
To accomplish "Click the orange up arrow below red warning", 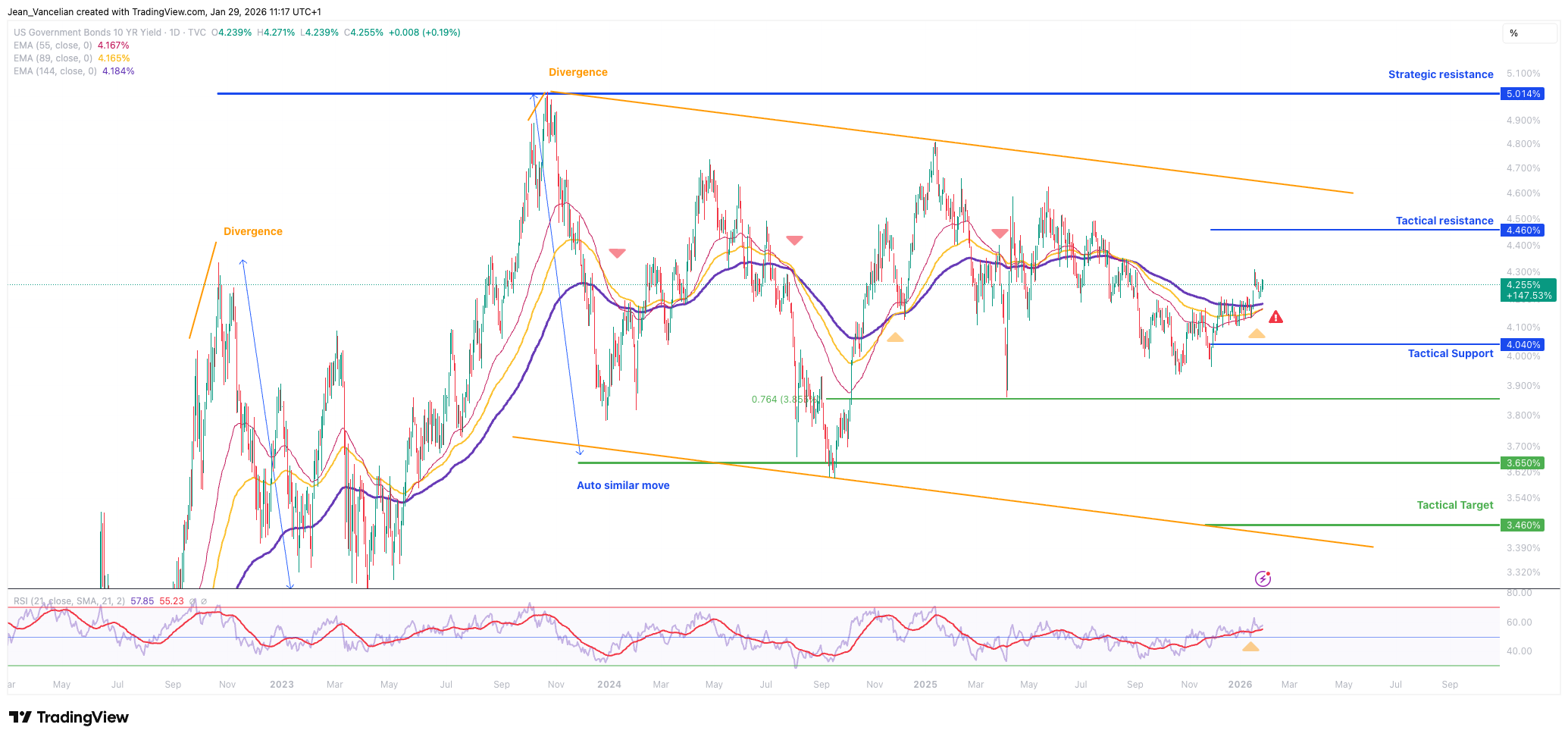I will tap(1257, 334).
